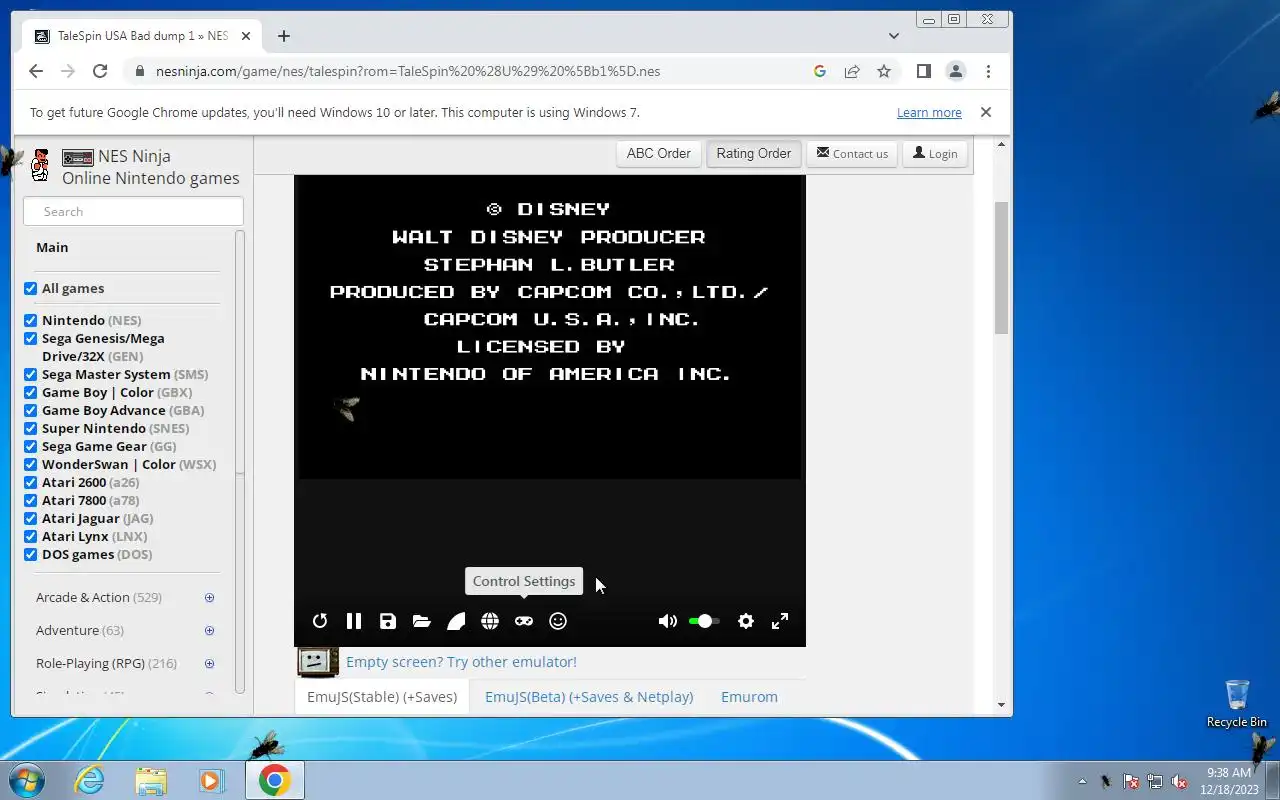This screenshot has height=800, width=1280.
Task: Save game state with floppy disk icon
Action: [x=388, y=621]
